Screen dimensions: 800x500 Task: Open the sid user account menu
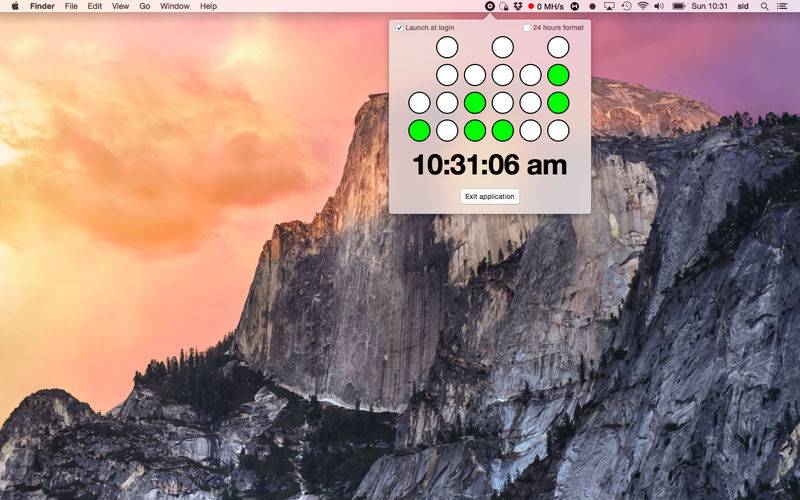743,6
